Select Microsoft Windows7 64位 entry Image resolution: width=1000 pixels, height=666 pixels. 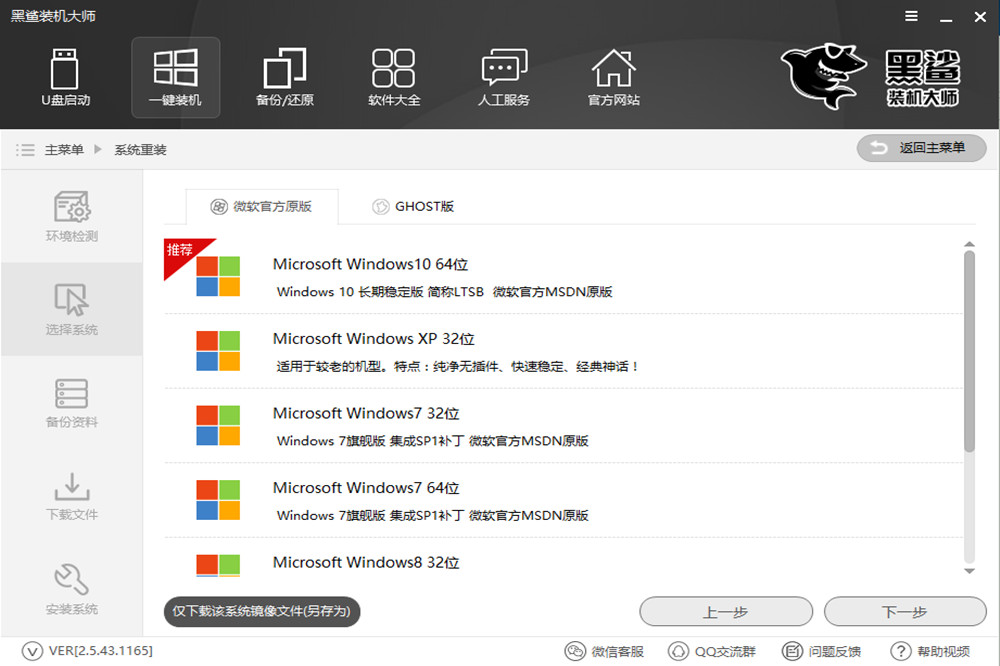pos(564,500)
